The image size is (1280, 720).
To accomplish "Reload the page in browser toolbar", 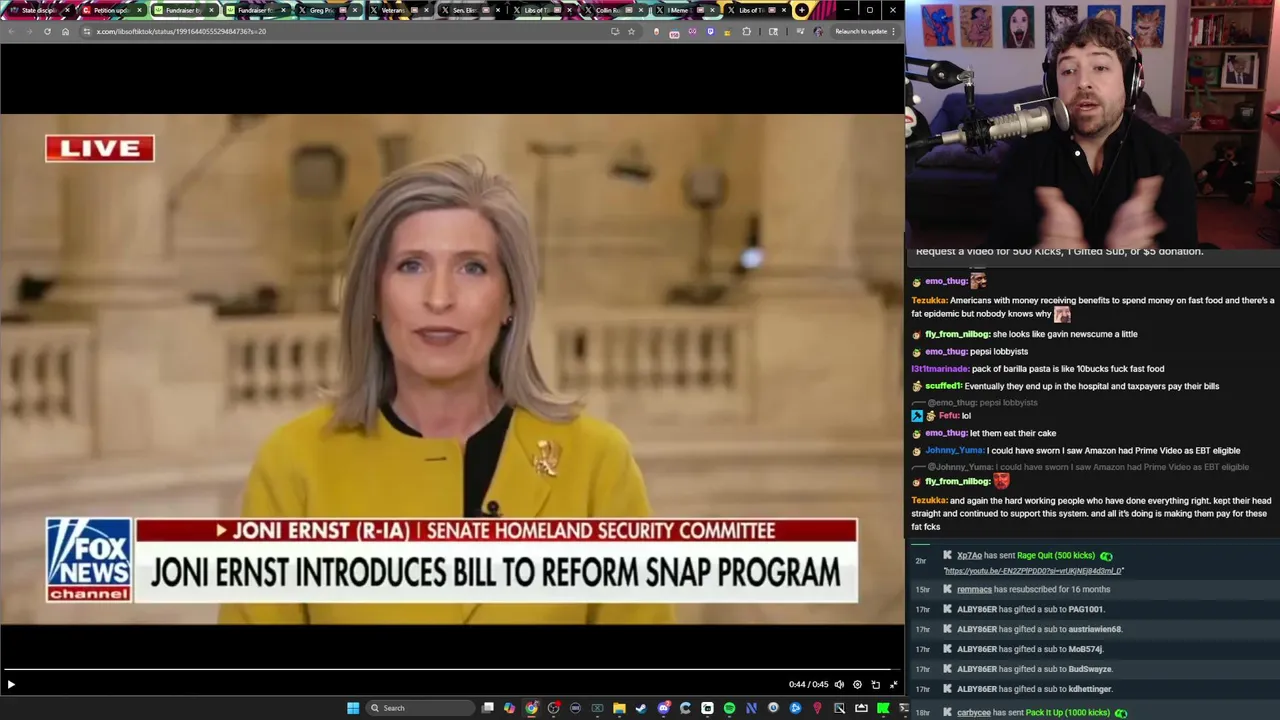I will (47, 31).
